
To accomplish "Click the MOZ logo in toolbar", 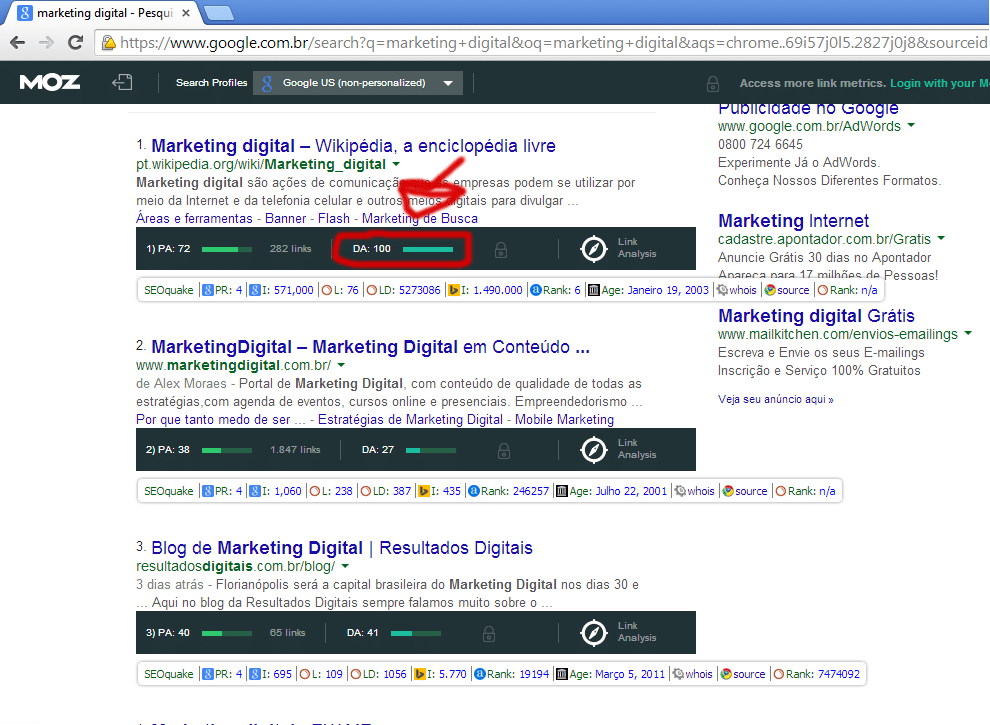I will [x=50, y=82].
